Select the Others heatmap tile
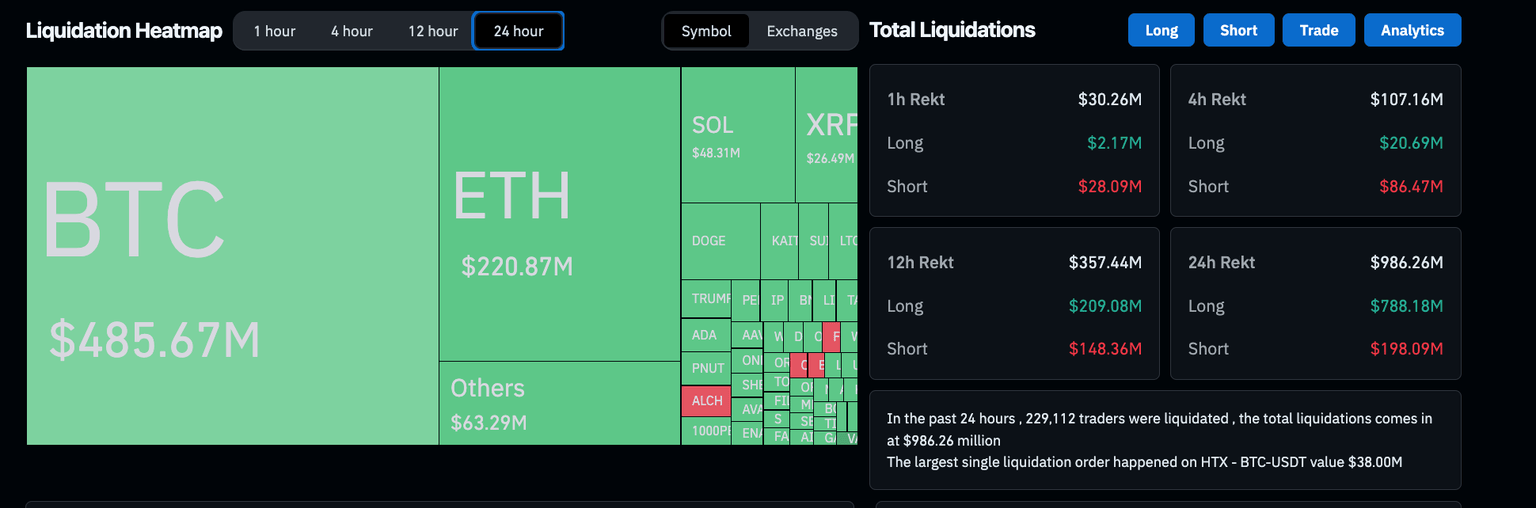This screenshot has height=508, width=1536. [x=559, y=402]
